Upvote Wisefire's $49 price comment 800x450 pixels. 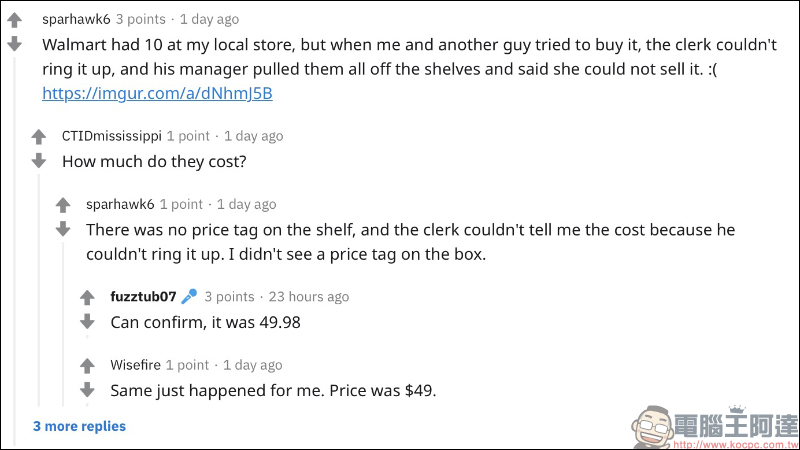click(87, 366)
